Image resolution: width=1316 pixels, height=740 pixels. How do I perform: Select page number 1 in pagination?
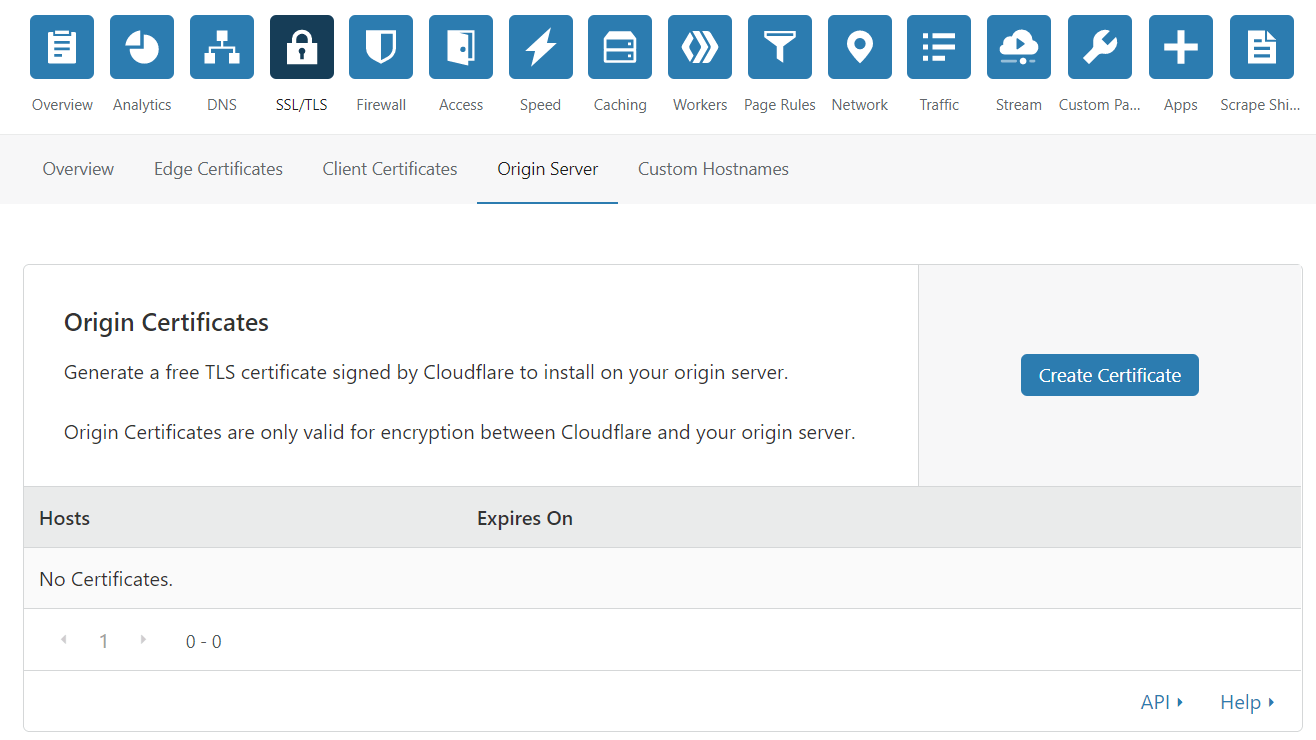point(103,641)
